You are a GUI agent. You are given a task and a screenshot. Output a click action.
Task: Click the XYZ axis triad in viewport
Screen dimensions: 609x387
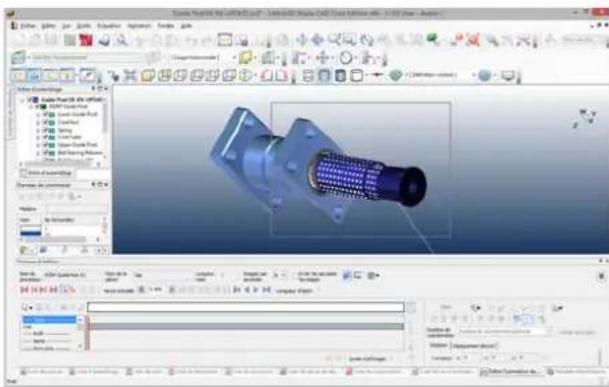(x=585, y=118)
